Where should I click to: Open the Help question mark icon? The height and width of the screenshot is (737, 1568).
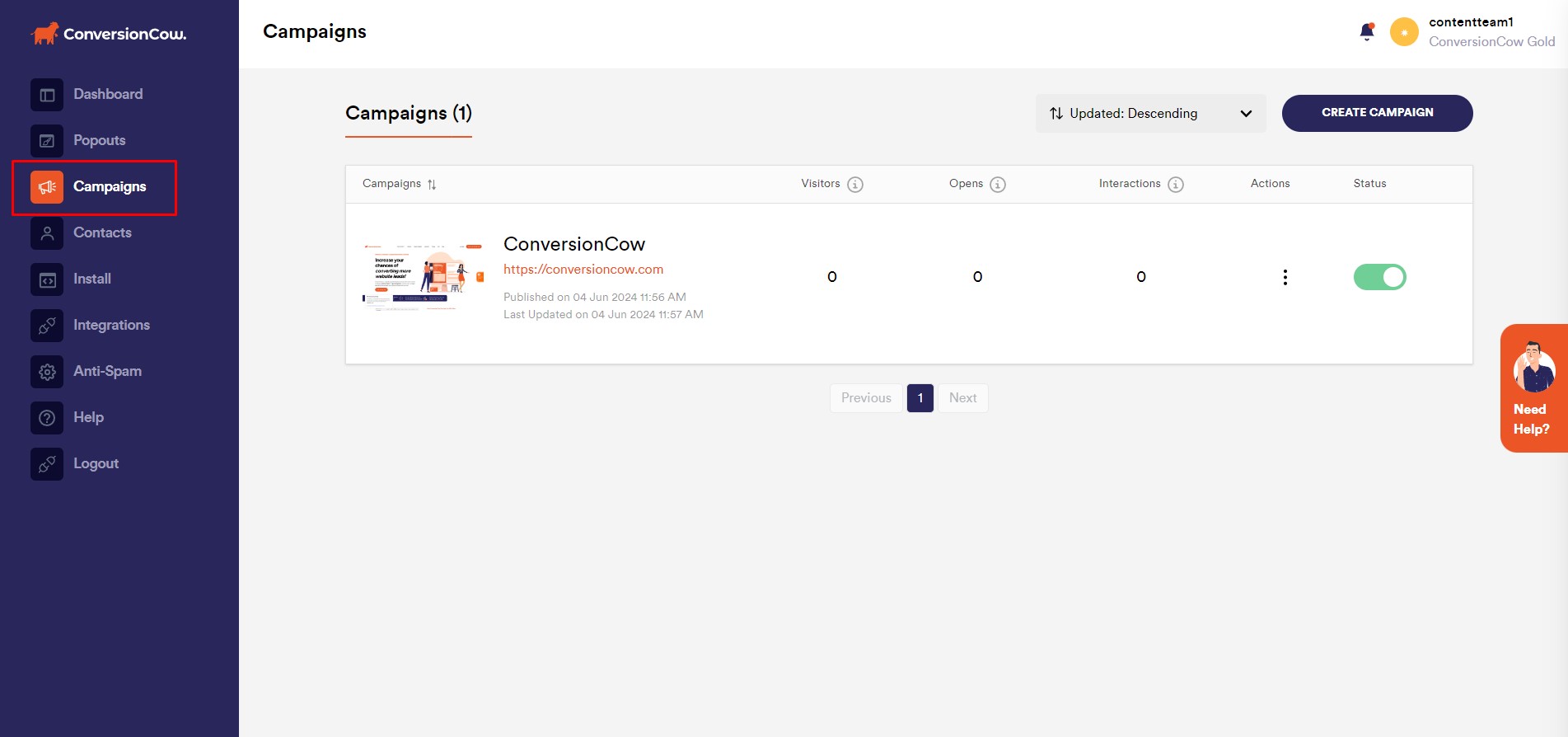pos(47,418)
